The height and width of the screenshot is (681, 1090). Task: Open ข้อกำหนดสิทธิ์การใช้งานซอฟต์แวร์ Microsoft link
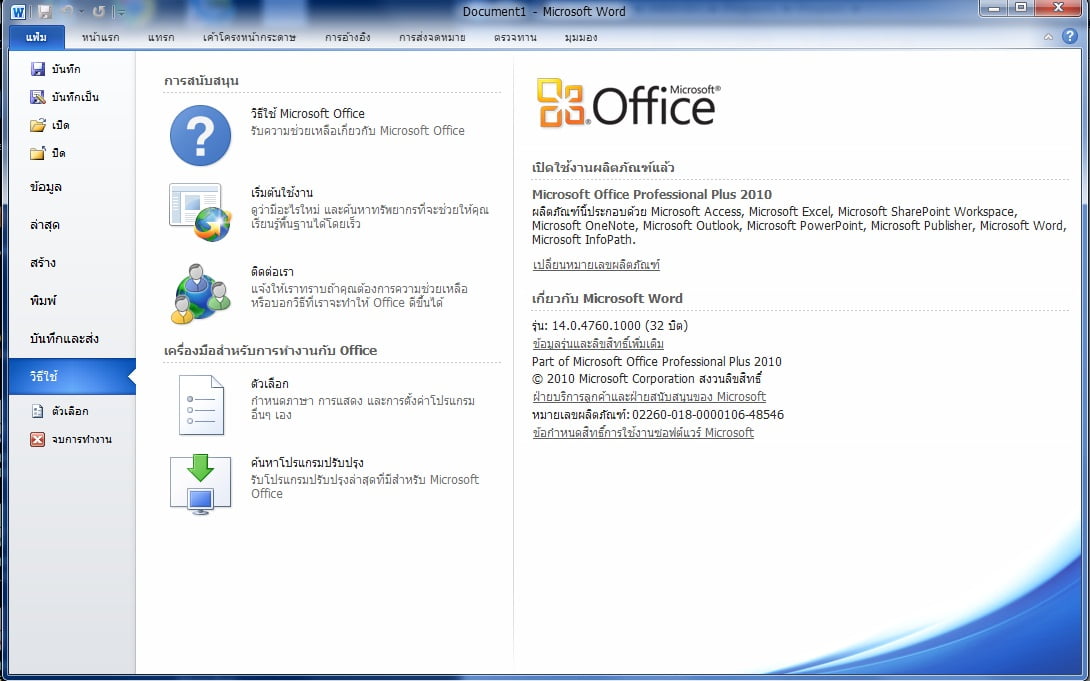(x=643, y=433)
